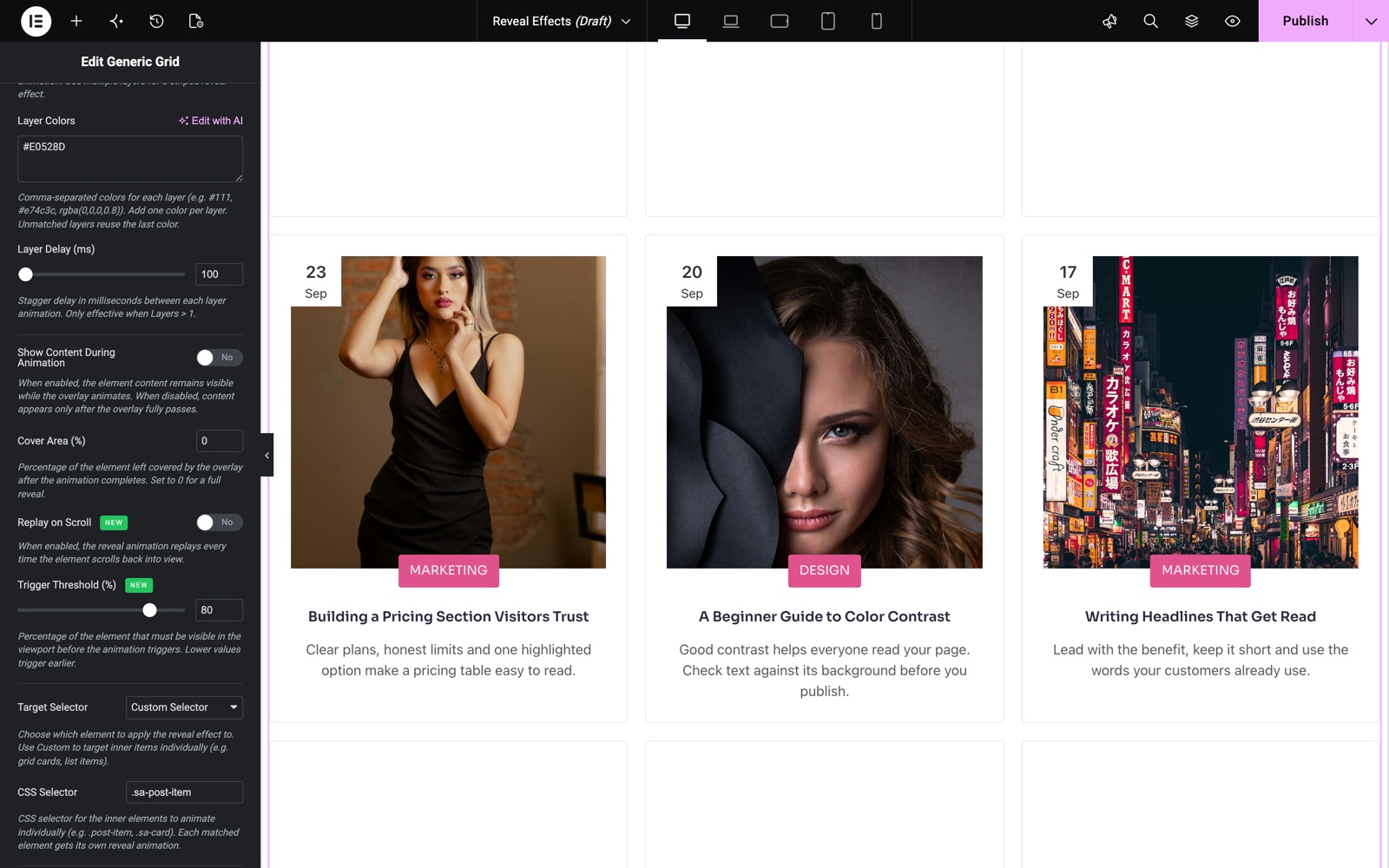This screenshot has height=868, width=1389.
Task: Open the MARKETING tag on pricing post
Action: coord(449,570)
